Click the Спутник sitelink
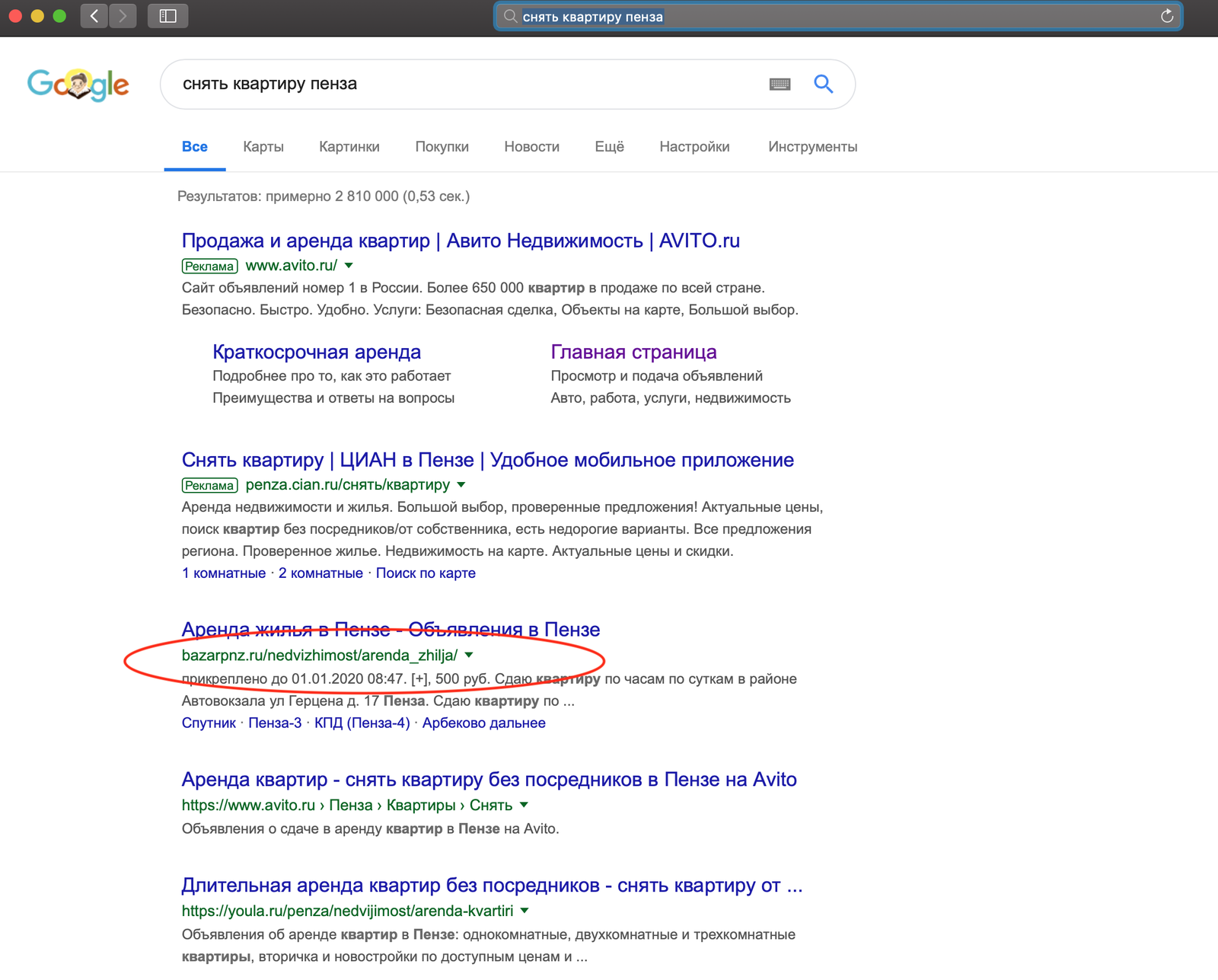The image size is (1218, 980). point(209,723)
